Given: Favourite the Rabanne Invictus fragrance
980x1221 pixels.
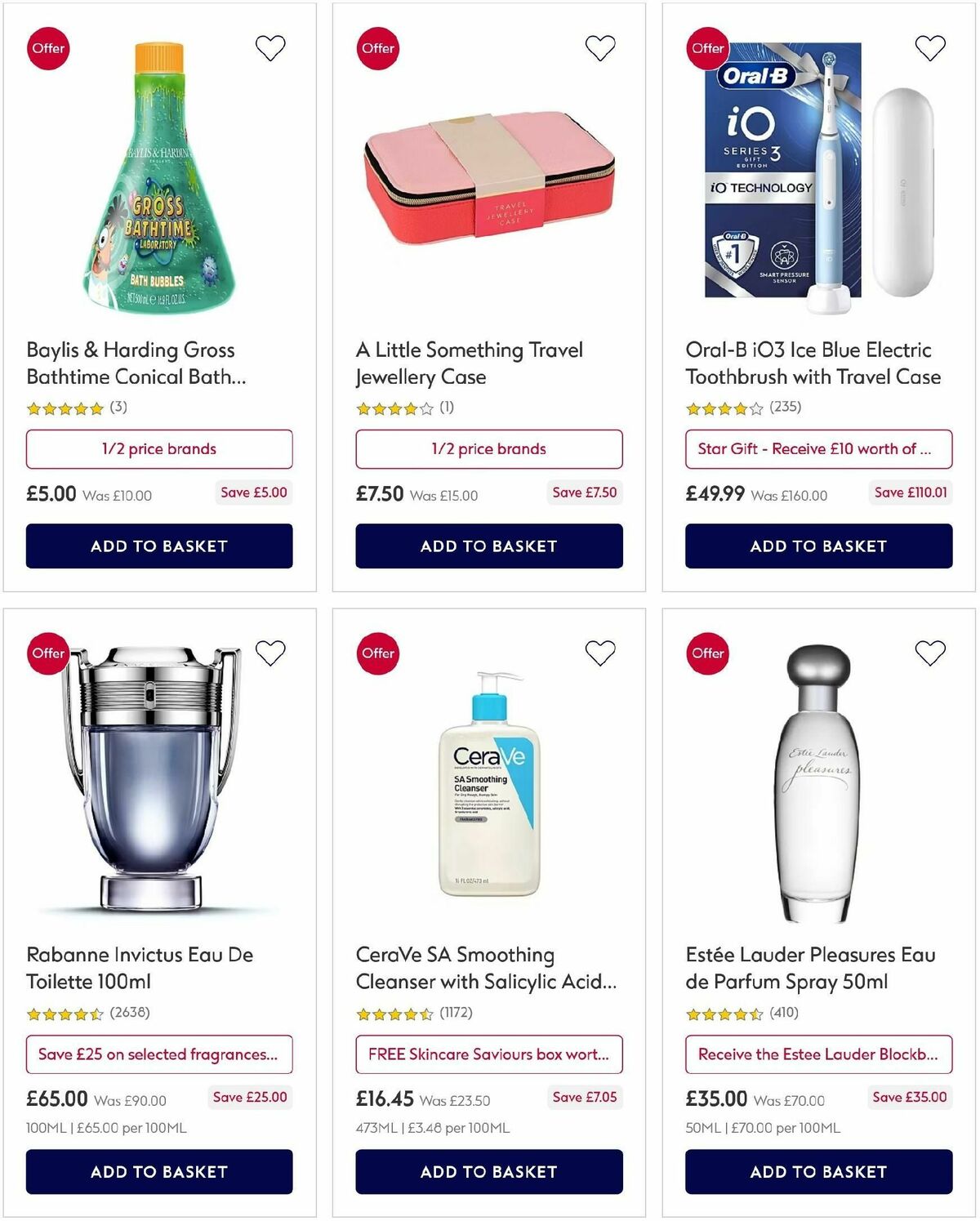Looking at the screenshot, I should [271, 653].
